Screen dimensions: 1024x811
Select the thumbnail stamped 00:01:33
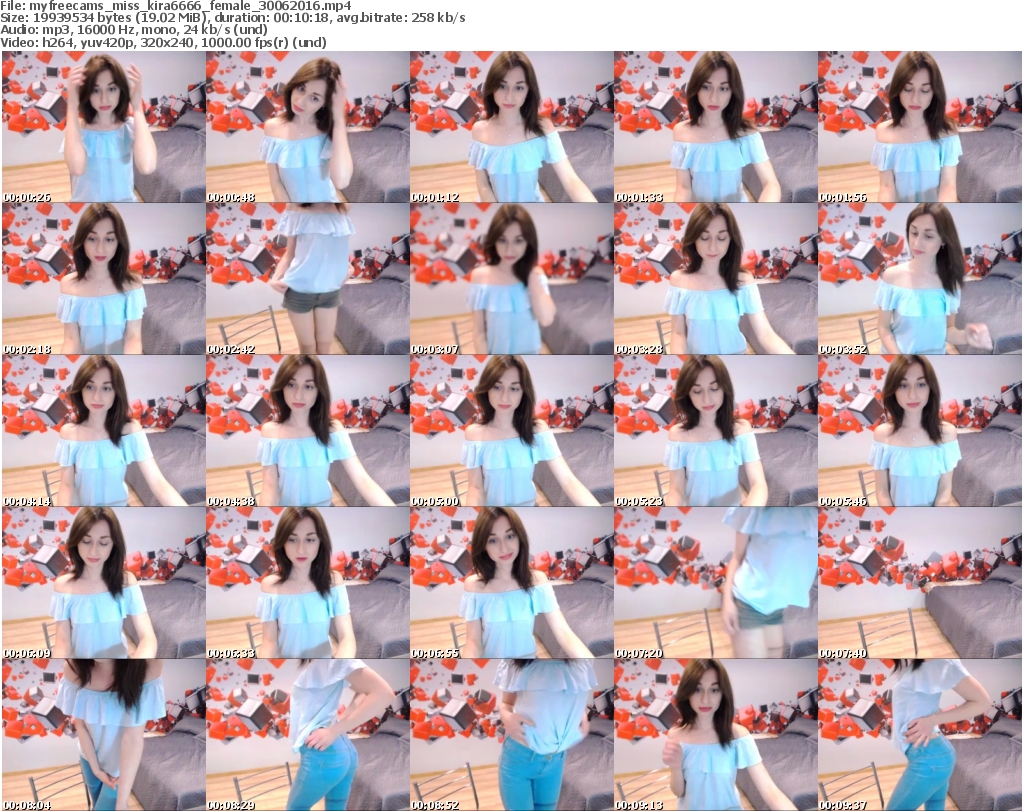click(715, 127)
